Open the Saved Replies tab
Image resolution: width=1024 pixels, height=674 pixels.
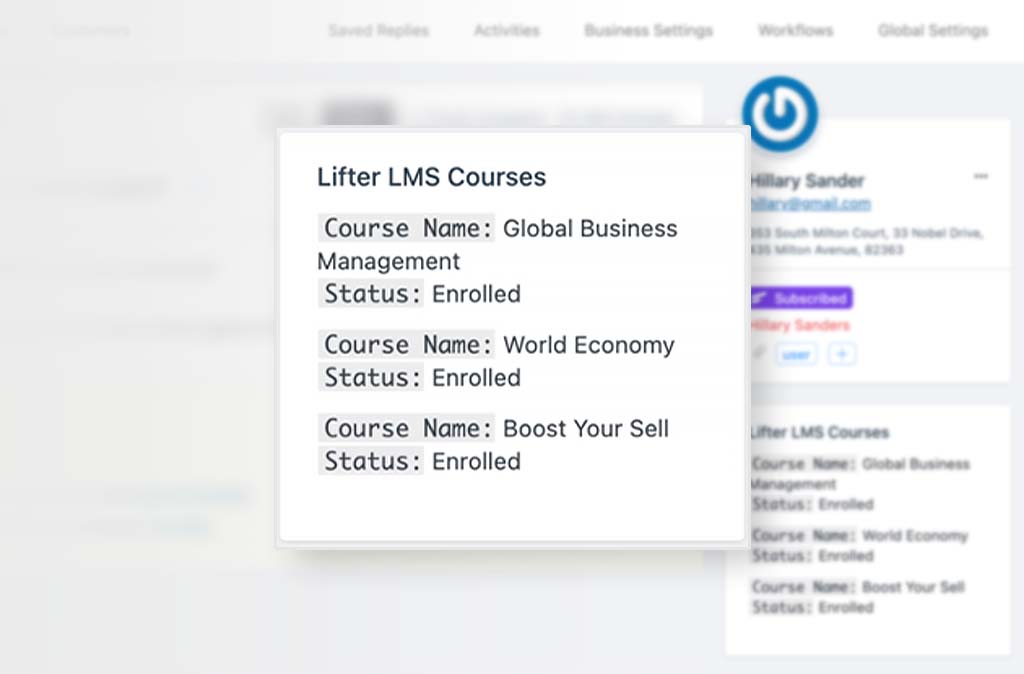(x=378, y=30)
